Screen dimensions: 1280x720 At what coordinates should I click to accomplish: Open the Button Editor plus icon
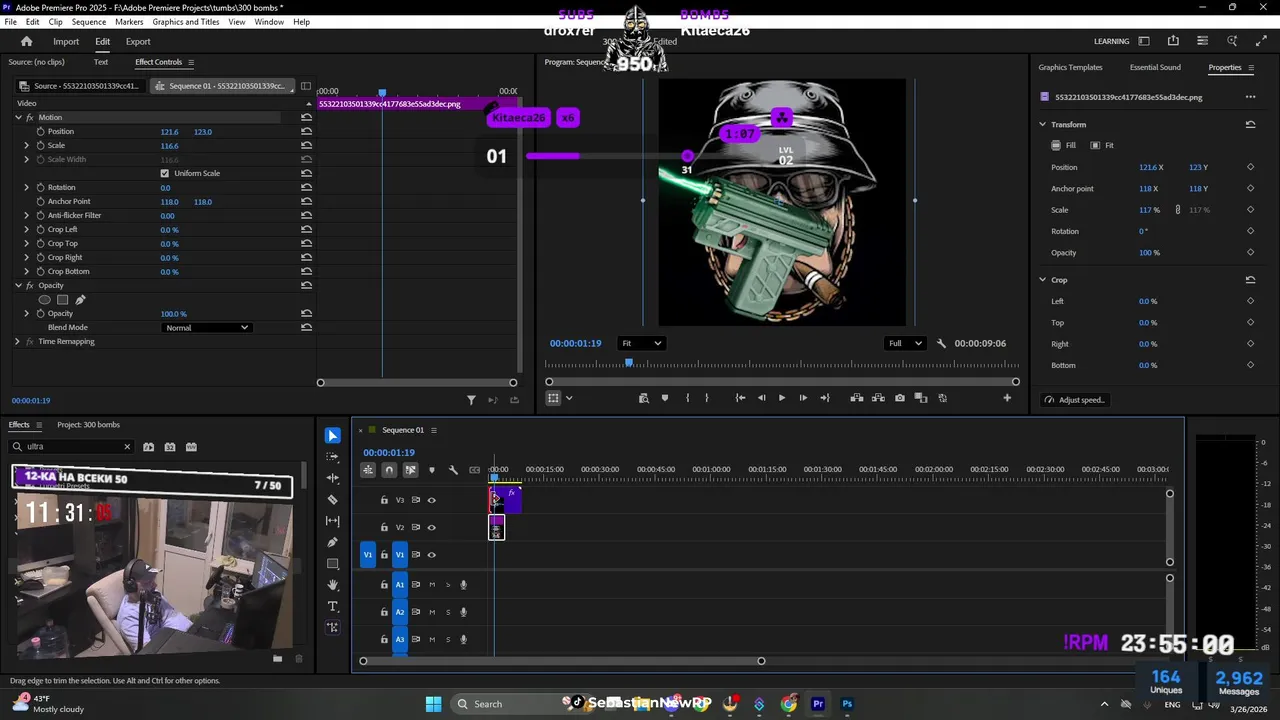[1007, 398]
